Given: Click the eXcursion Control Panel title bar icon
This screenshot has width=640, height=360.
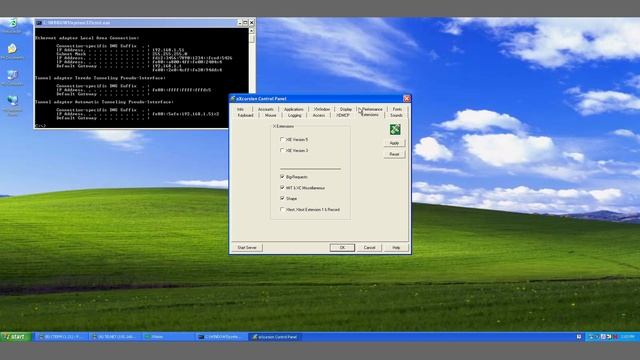Looking at the screenshot, I should tap(233, 98).
